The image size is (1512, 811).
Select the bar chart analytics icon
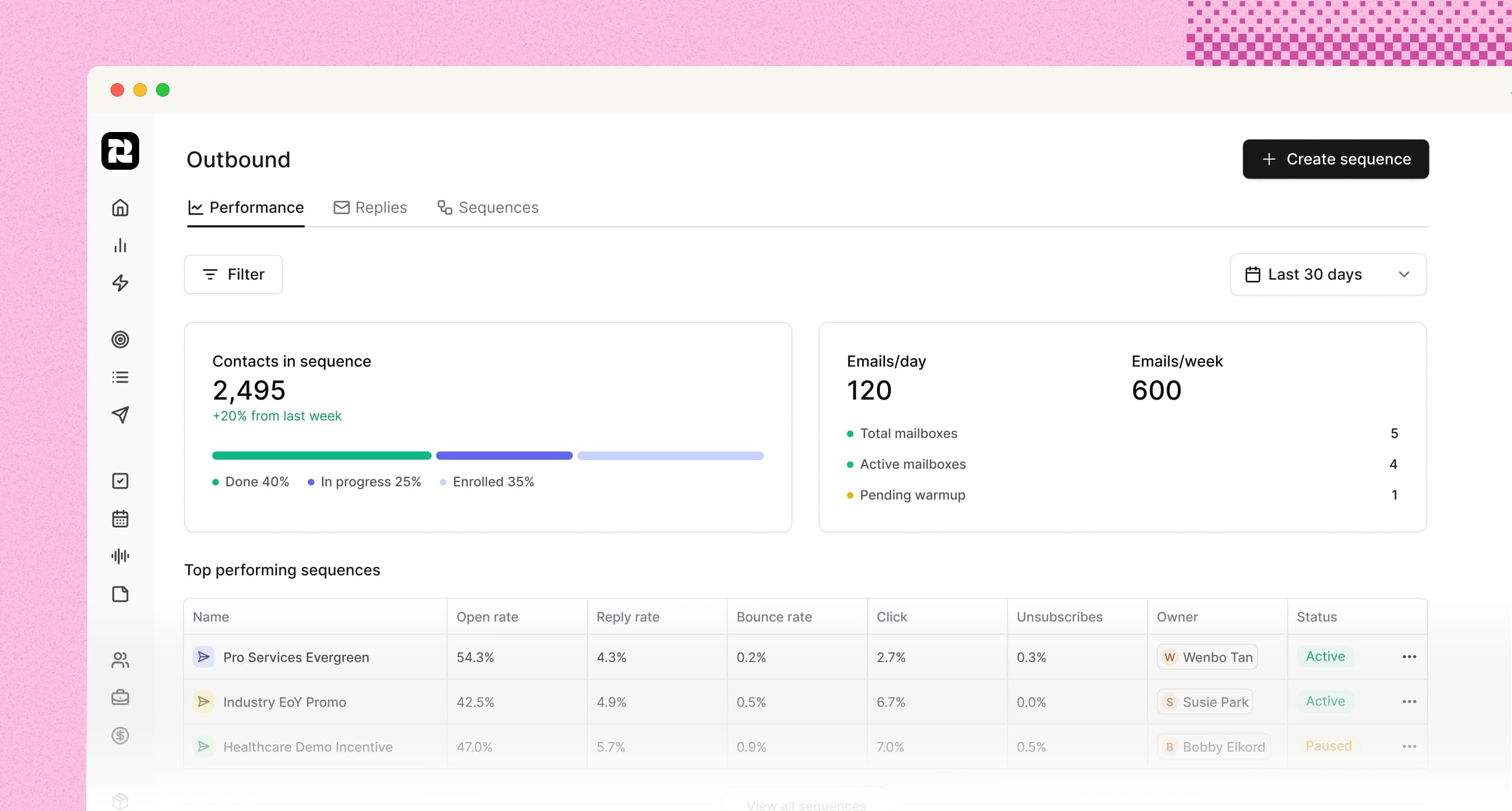(x=120, y=246)
